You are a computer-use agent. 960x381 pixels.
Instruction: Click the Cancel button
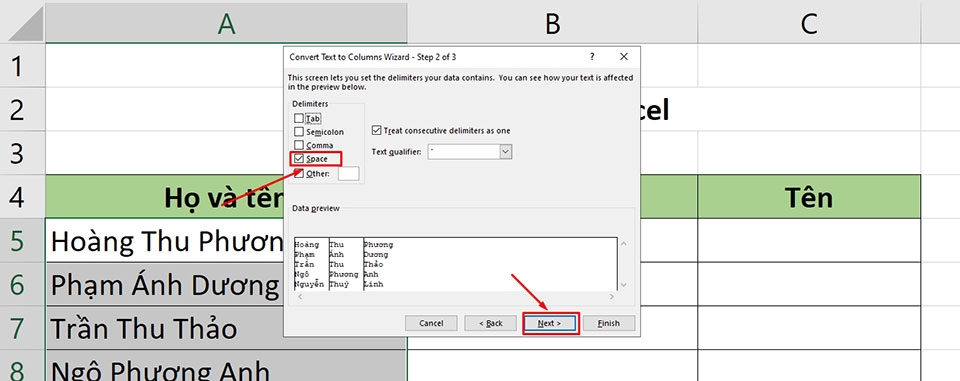(431, 323)
